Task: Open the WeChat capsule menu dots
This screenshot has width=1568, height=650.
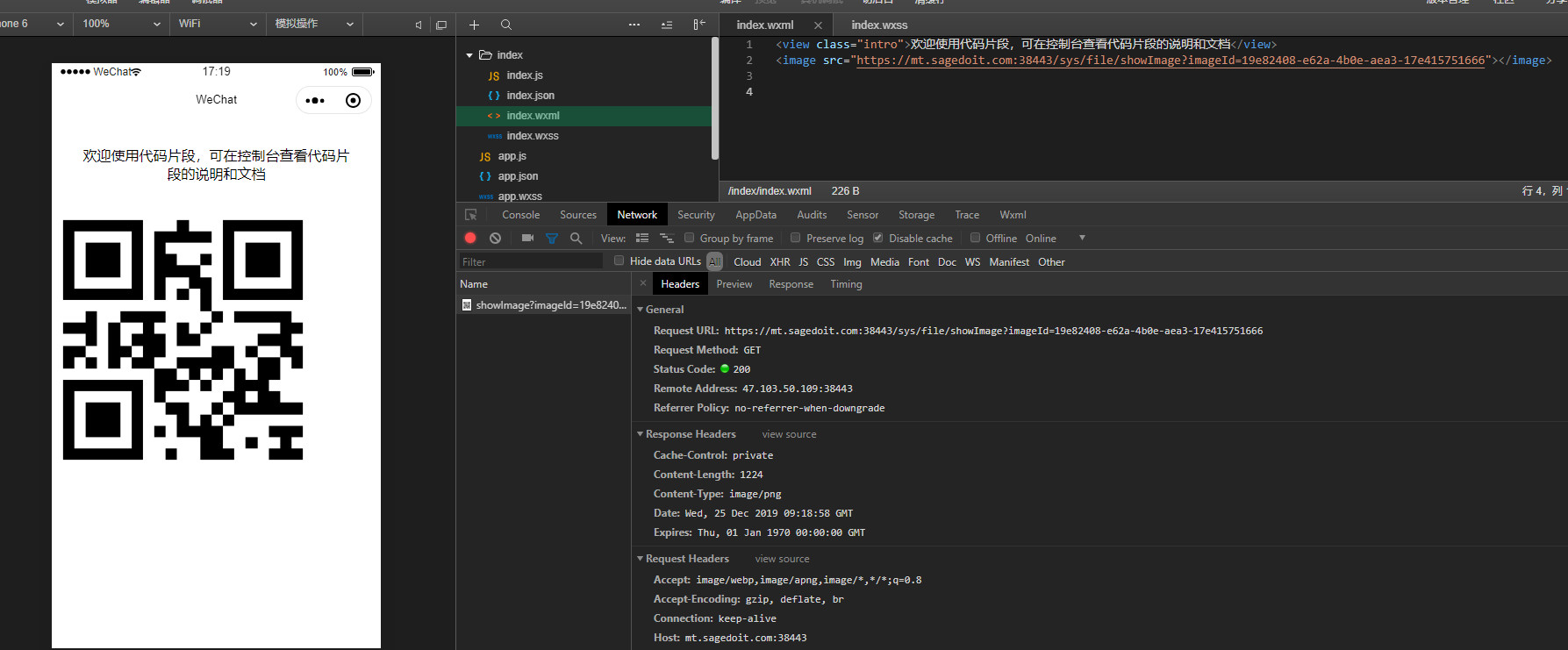Action: pyautogui.click(x=315, y=101)
